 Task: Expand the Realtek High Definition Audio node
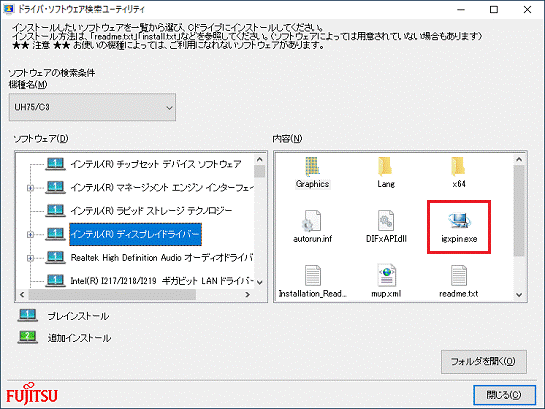click(x=30, y=258)
